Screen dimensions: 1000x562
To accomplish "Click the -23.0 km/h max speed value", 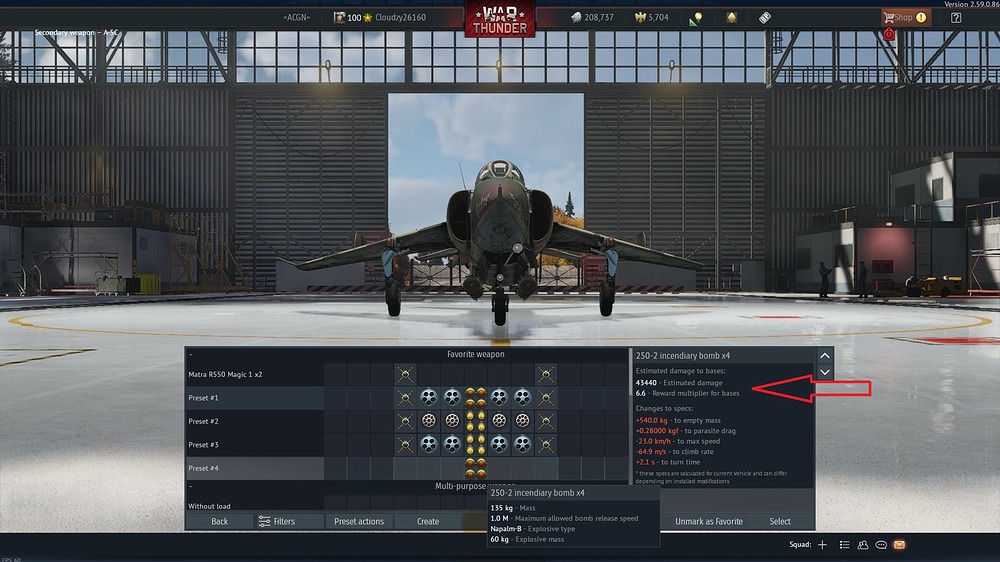I will click(653, 441).
